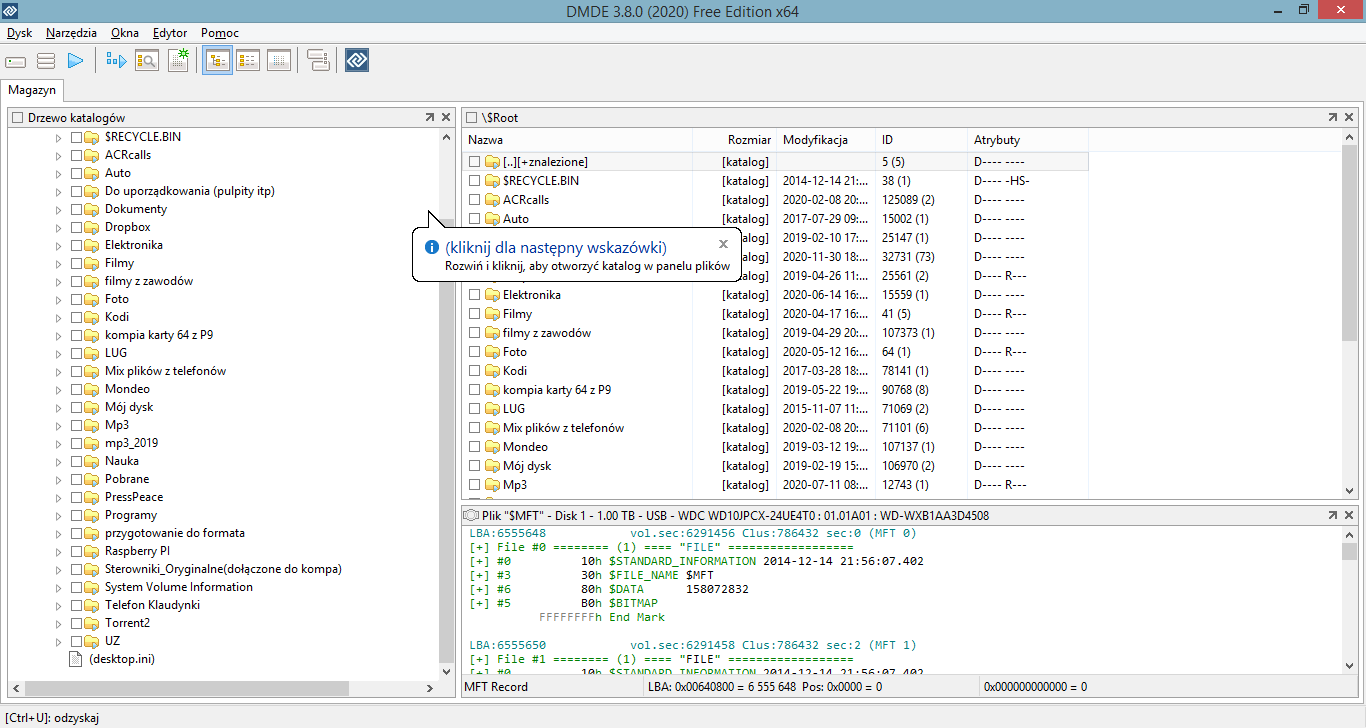Check the Dokumenty checkbox in directory tree
Viewport: 1366px width, 728px height.
76,209
